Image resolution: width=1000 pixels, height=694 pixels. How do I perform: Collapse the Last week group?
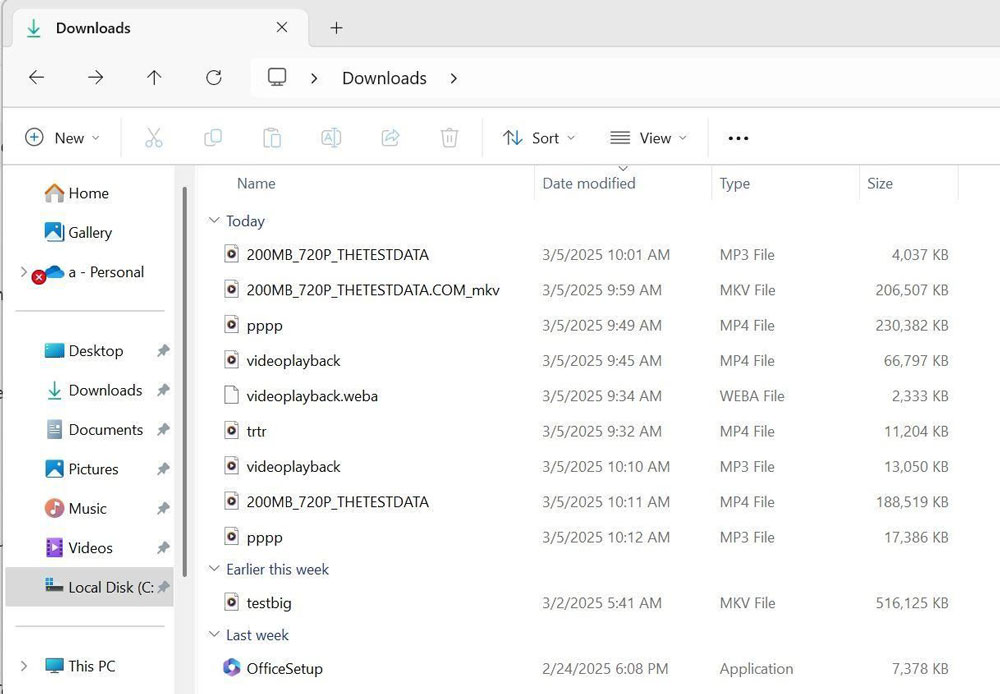tap(214, 635)
